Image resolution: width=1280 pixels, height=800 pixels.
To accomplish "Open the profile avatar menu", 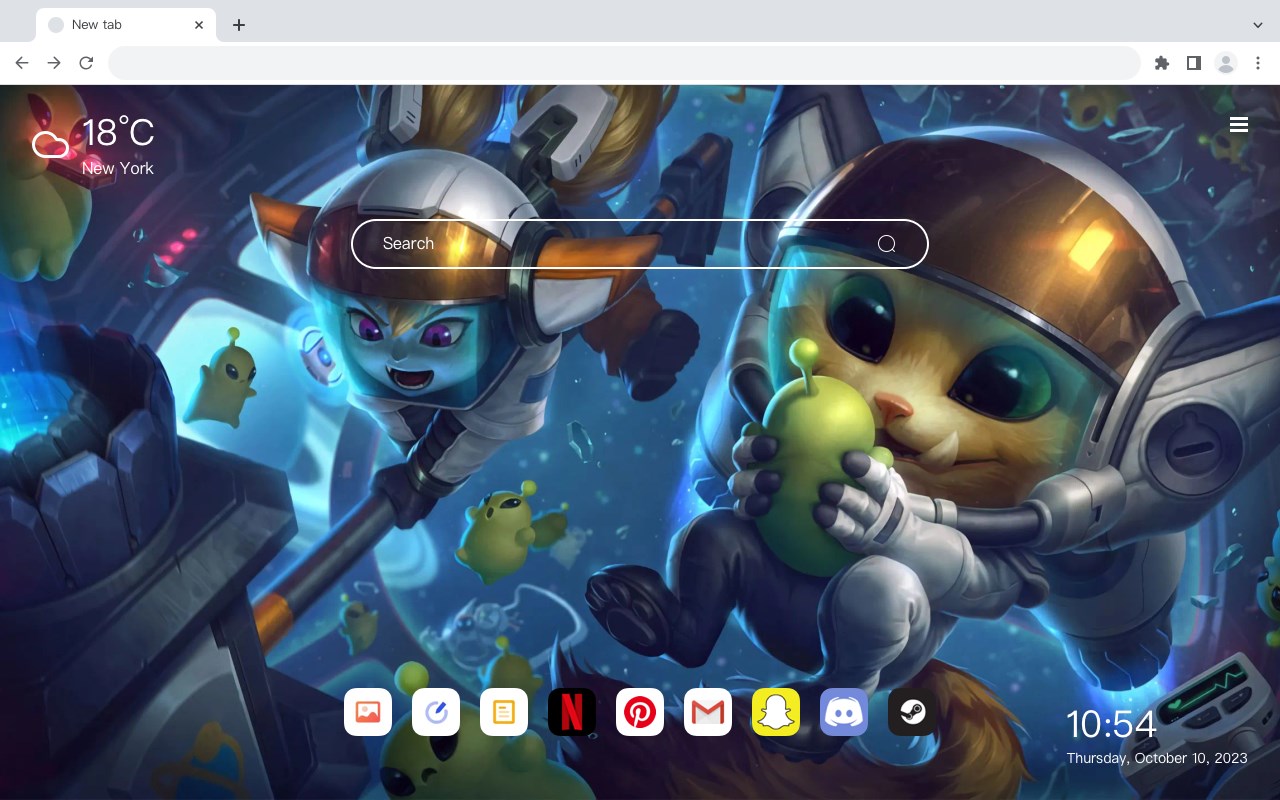I will [x=1226, y=63].
